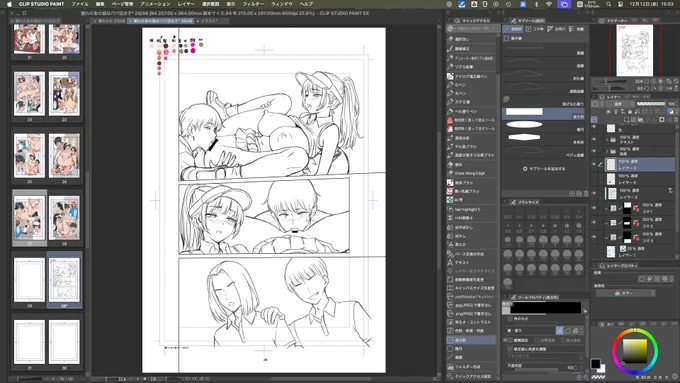Select Erase Along Edge tool
Image resolution: width=680 pixels, height=383 pixels.
pyautogui.click(x=472, y=173)
